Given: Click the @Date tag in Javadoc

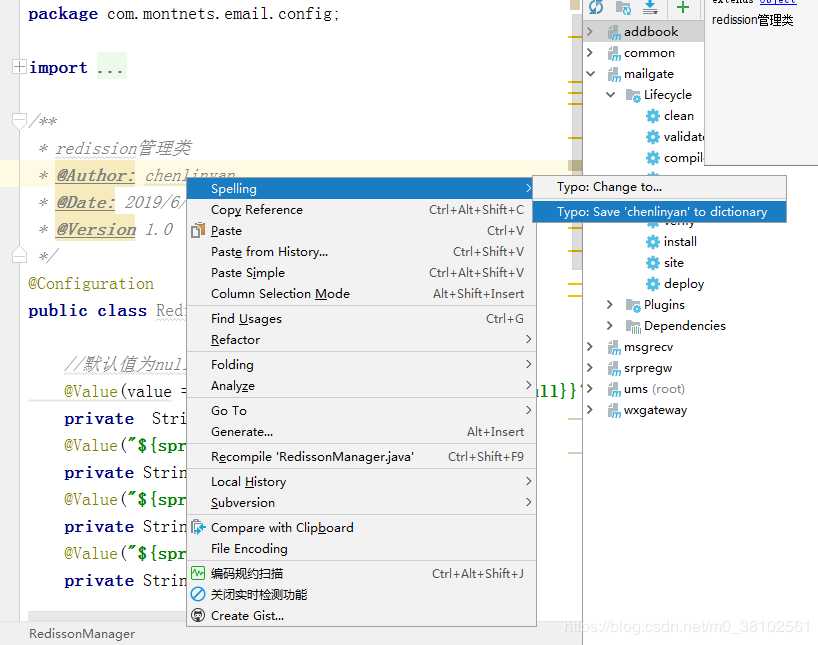Looking at the screenshot, I should [86, 202].
